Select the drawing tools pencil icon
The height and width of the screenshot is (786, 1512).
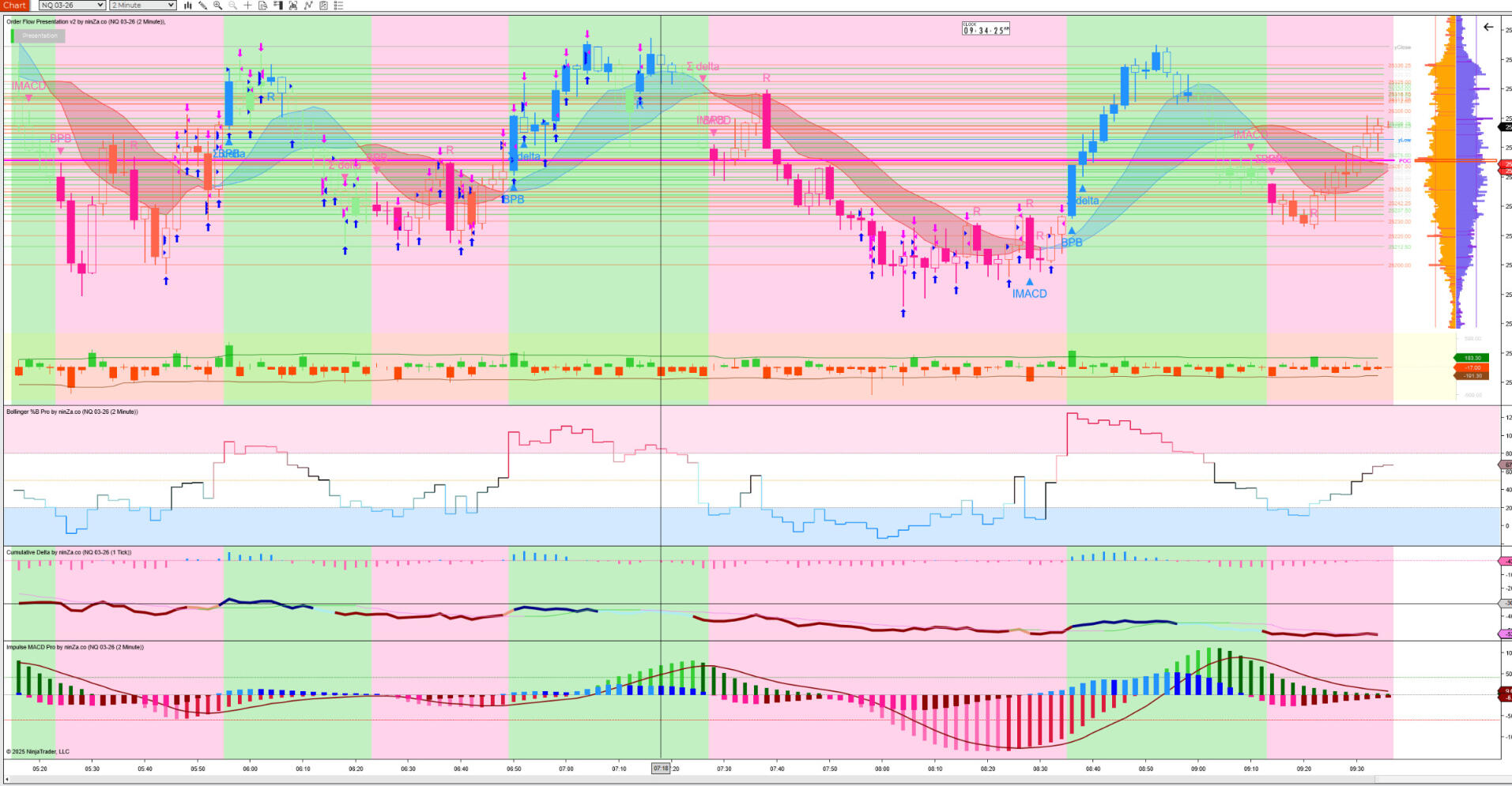(203, 6)
